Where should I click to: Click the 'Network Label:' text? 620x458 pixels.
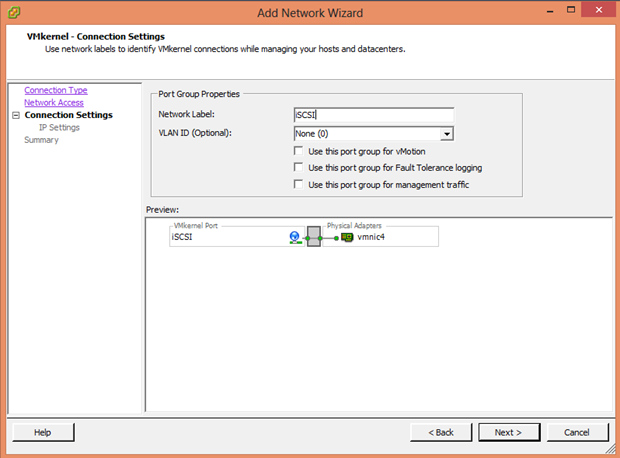coord(187,114)
